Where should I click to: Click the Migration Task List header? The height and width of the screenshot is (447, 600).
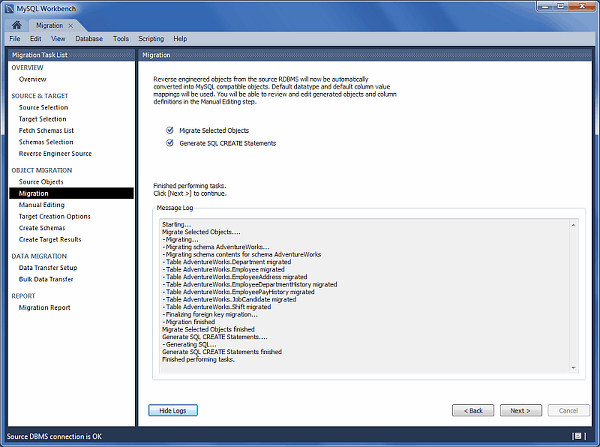pyautogui.click(x=72, y=55)
